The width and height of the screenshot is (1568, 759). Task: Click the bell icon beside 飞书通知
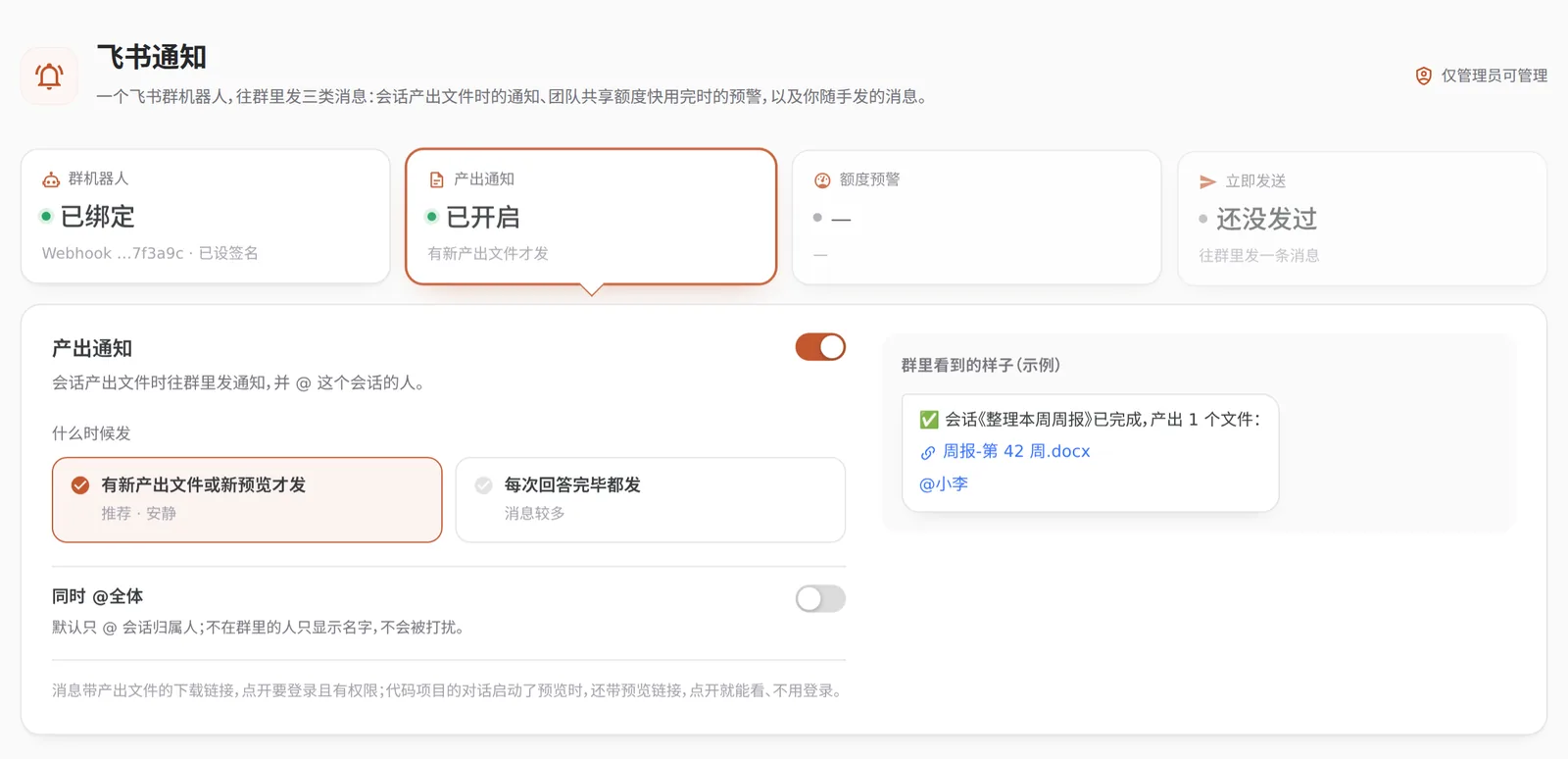pos(49,76)
